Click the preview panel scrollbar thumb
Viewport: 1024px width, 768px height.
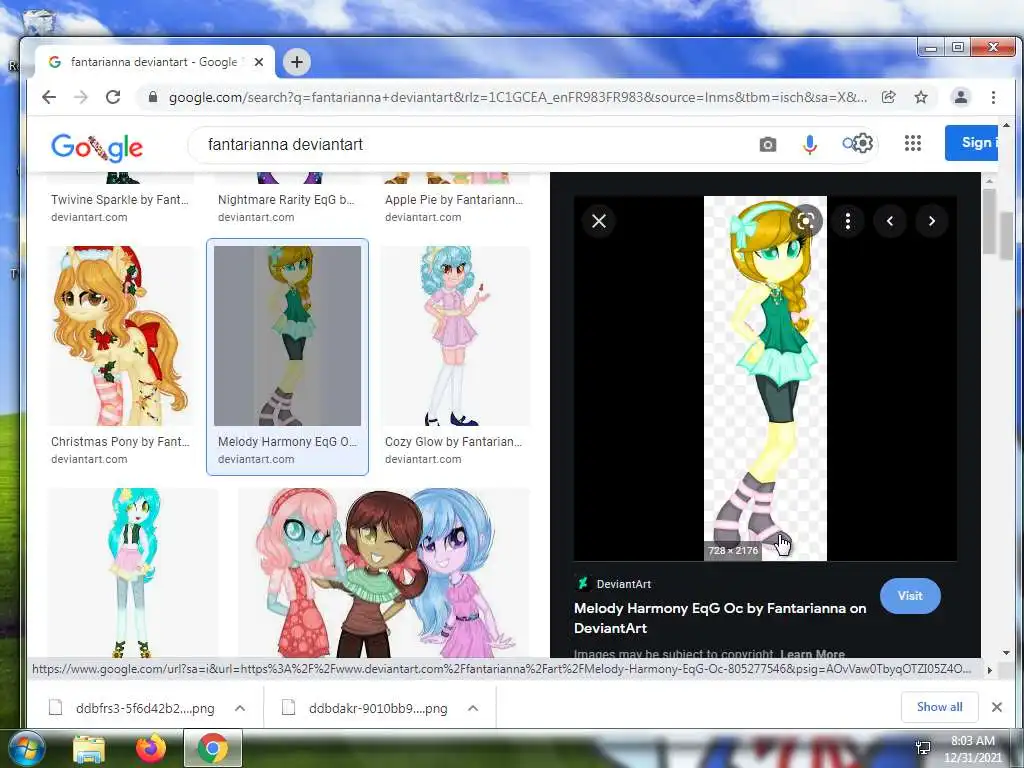(989, 222)
